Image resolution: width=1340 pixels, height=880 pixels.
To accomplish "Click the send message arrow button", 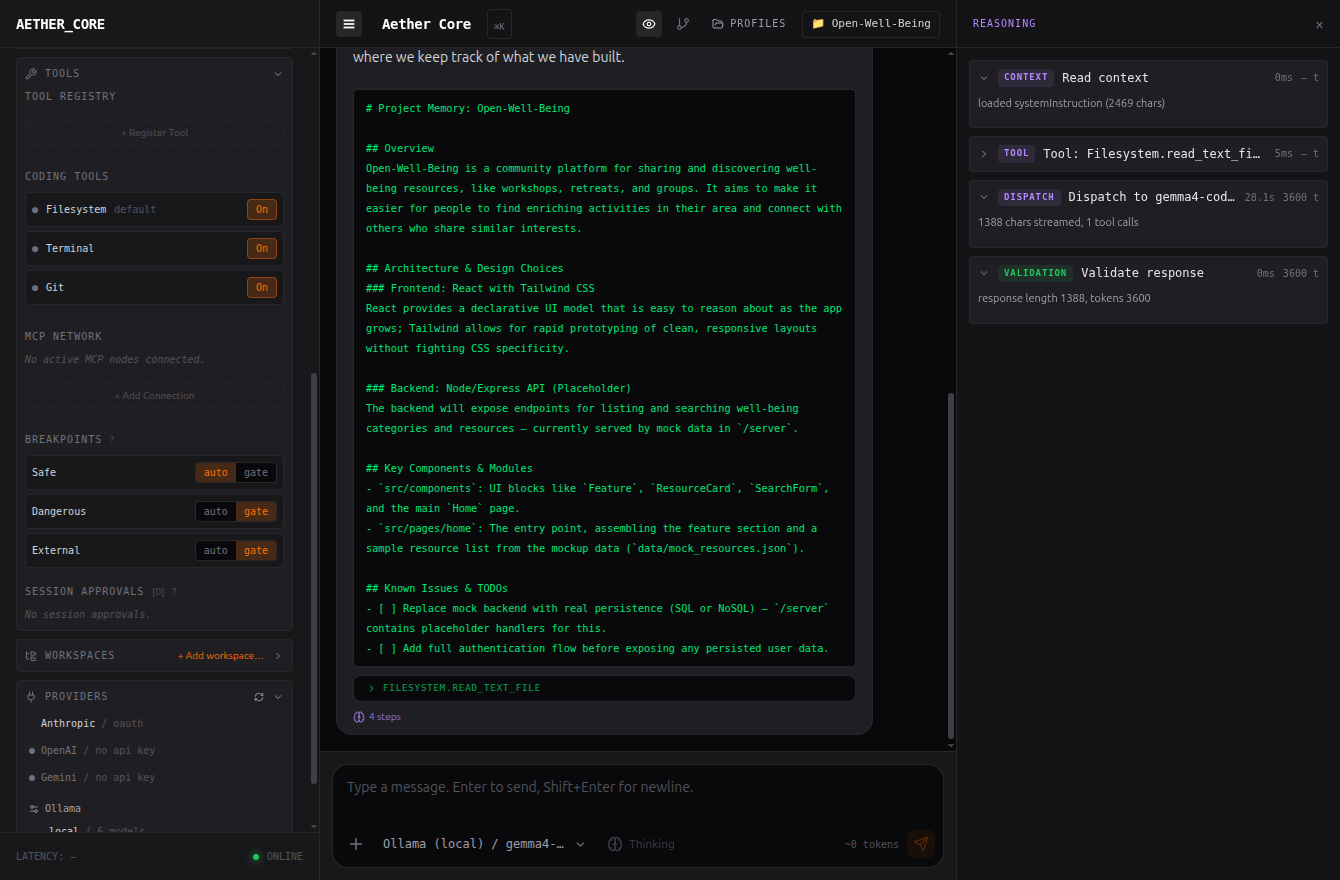I will (921, 844).
